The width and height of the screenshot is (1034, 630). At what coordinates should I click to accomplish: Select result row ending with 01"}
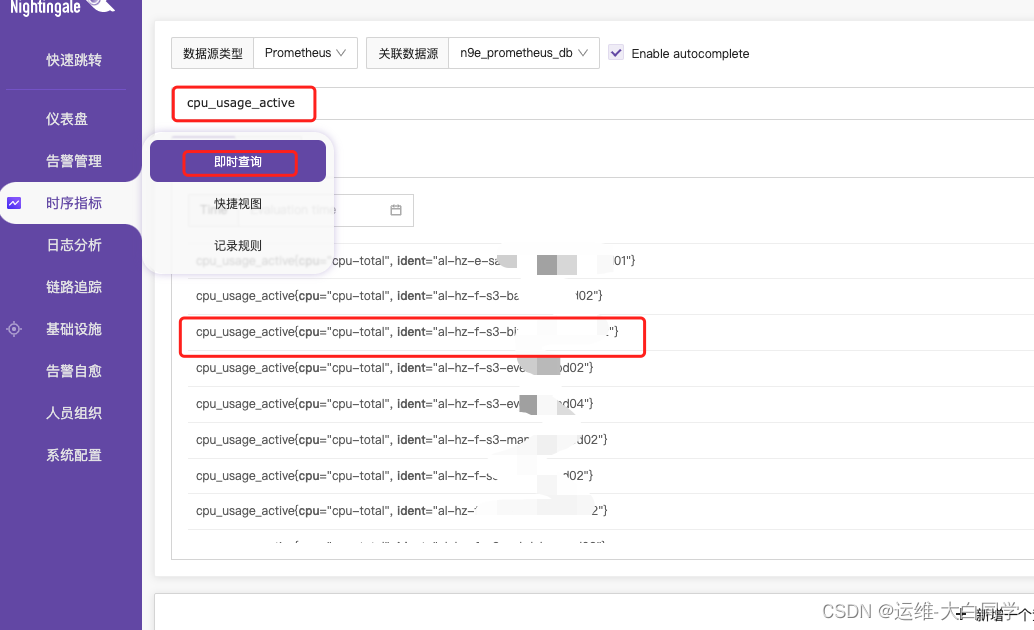[611, 261]
